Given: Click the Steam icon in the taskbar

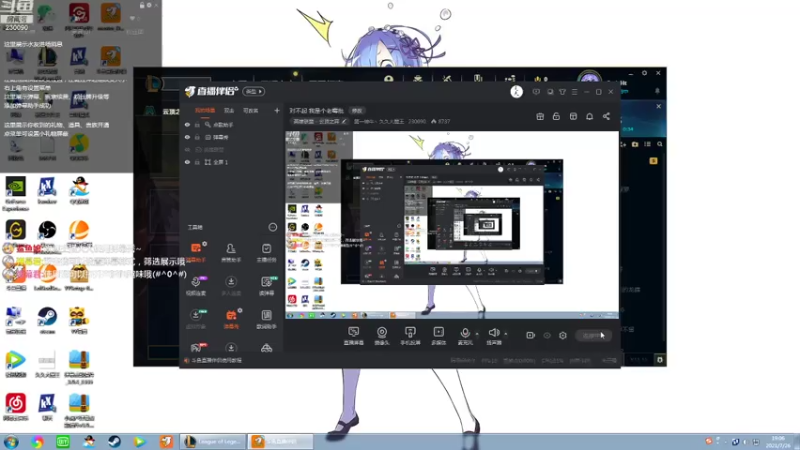Looking at the screenshot, I should coord(114,441).
